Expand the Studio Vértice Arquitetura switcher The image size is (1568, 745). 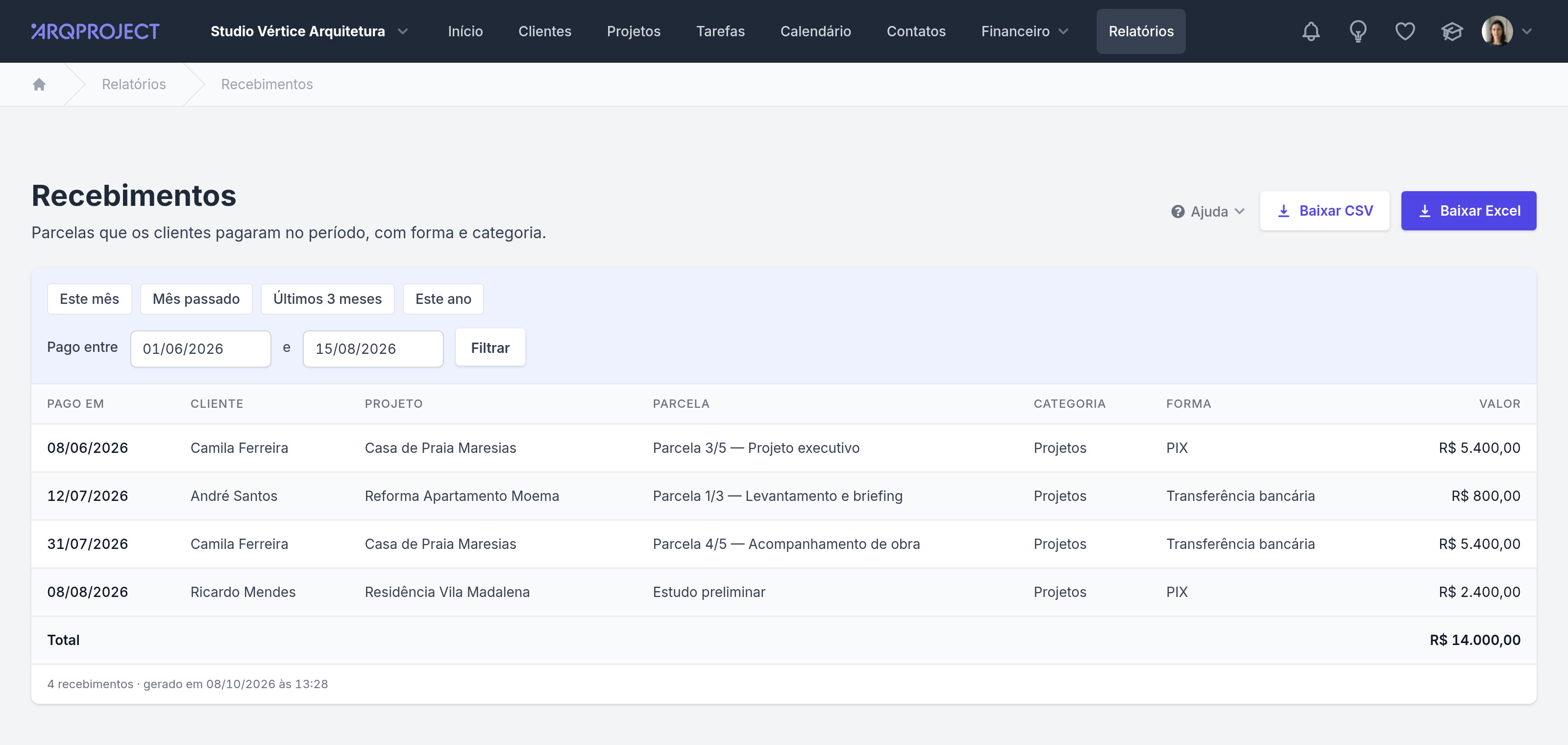[309, 31]
